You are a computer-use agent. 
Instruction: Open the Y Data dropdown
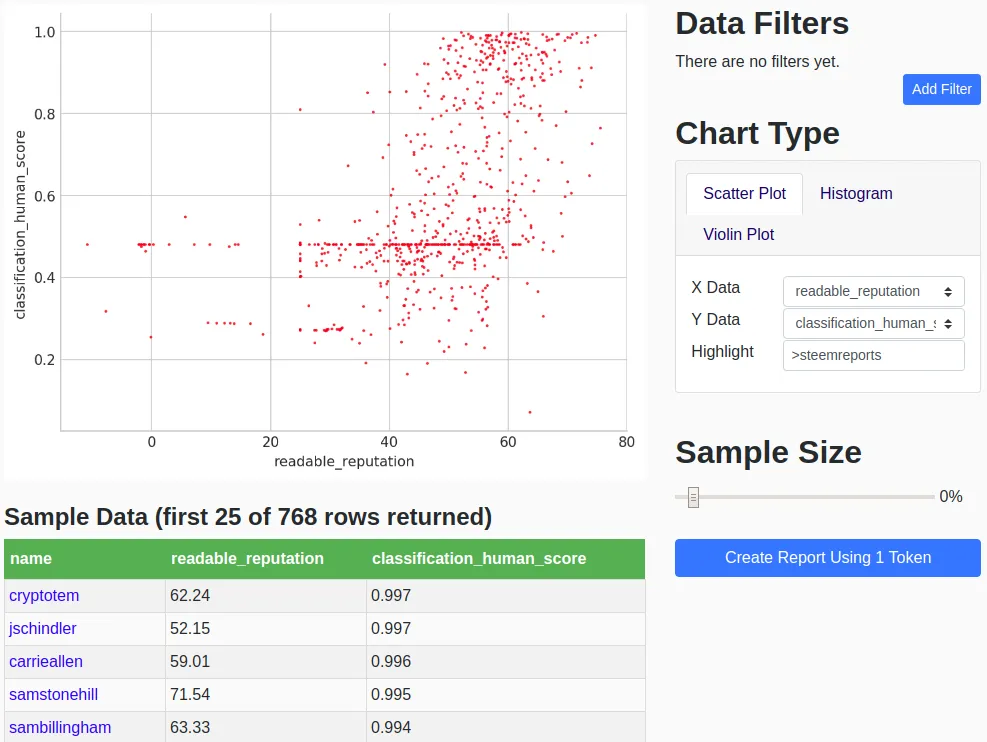873,323
